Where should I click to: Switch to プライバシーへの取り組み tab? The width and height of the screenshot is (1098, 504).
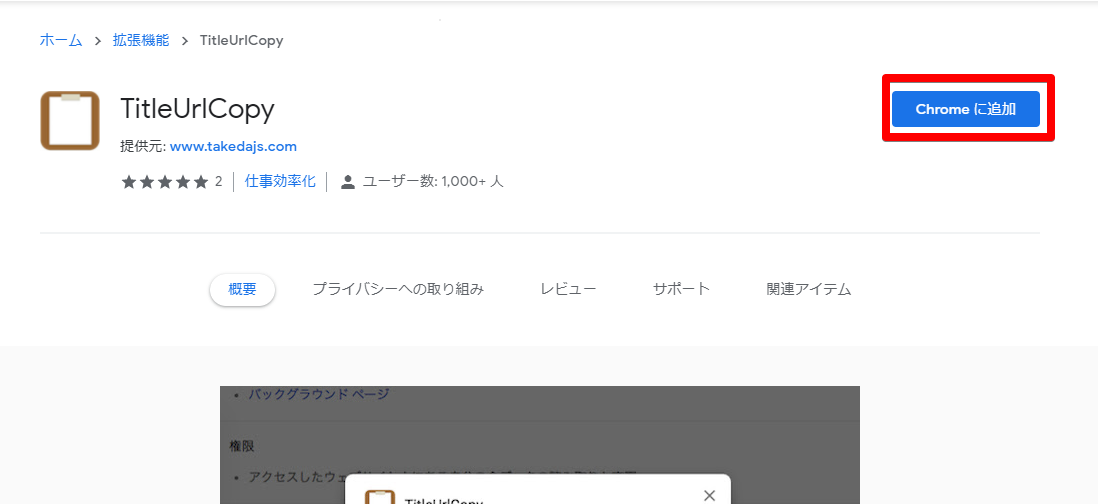(x=398, y=289)
